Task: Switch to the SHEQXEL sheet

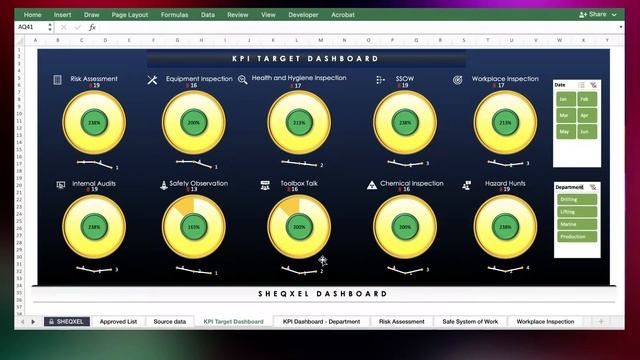Action: 67,322
